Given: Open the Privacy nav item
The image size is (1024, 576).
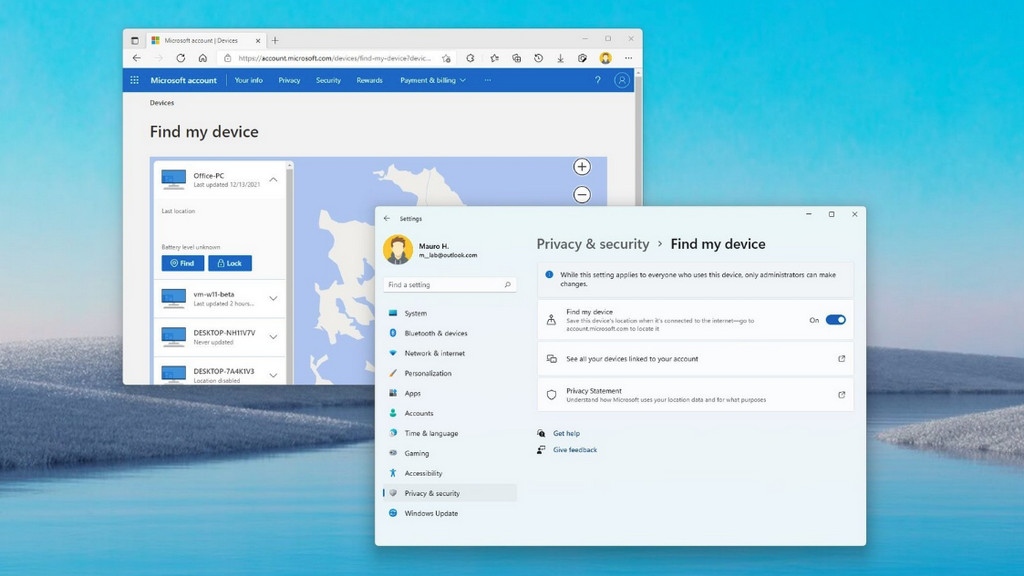Looking at the screenshot, I should (289, 80).
